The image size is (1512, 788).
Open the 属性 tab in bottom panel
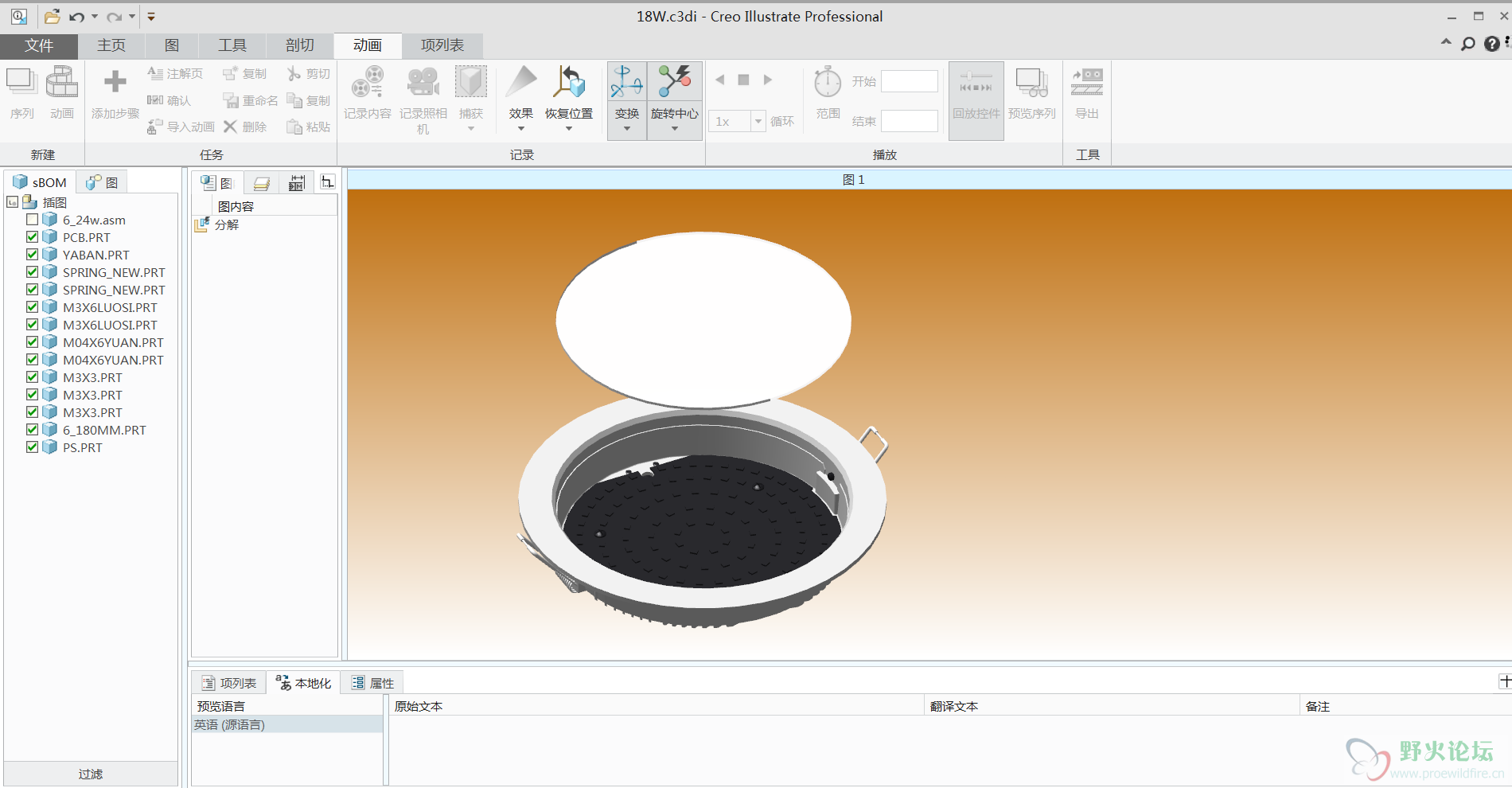coord(373,683)
